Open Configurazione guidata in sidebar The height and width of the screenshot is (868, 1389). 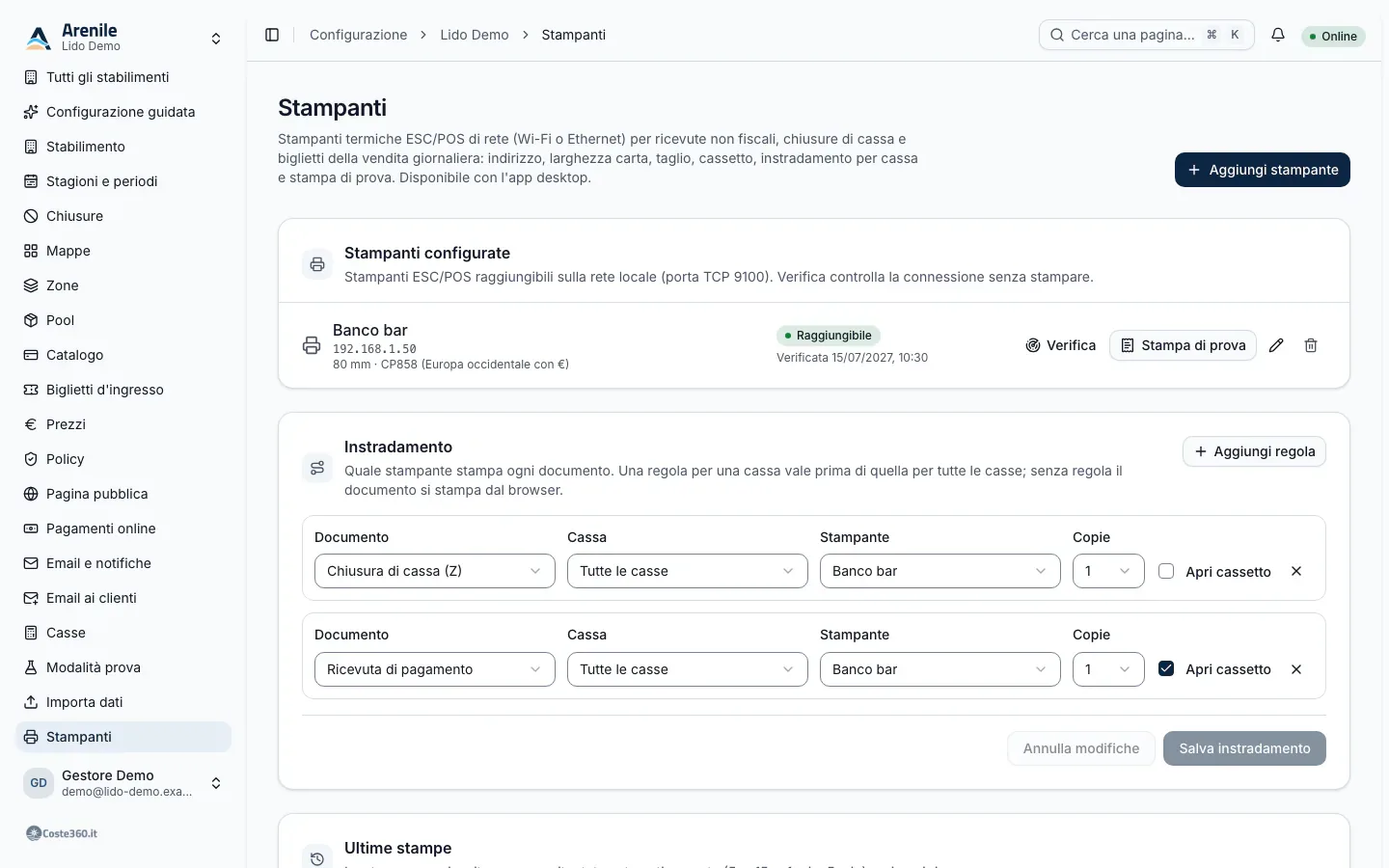pyautogui.click(x=123, y=112)
